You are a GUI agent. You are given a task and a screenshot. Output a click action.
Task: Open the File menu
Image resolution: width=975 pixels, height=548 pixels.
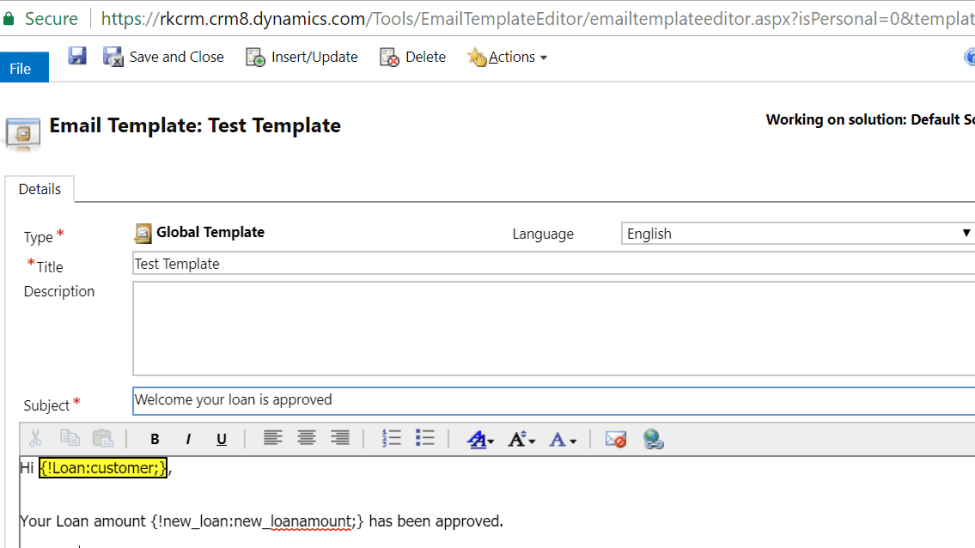(21, 68)
